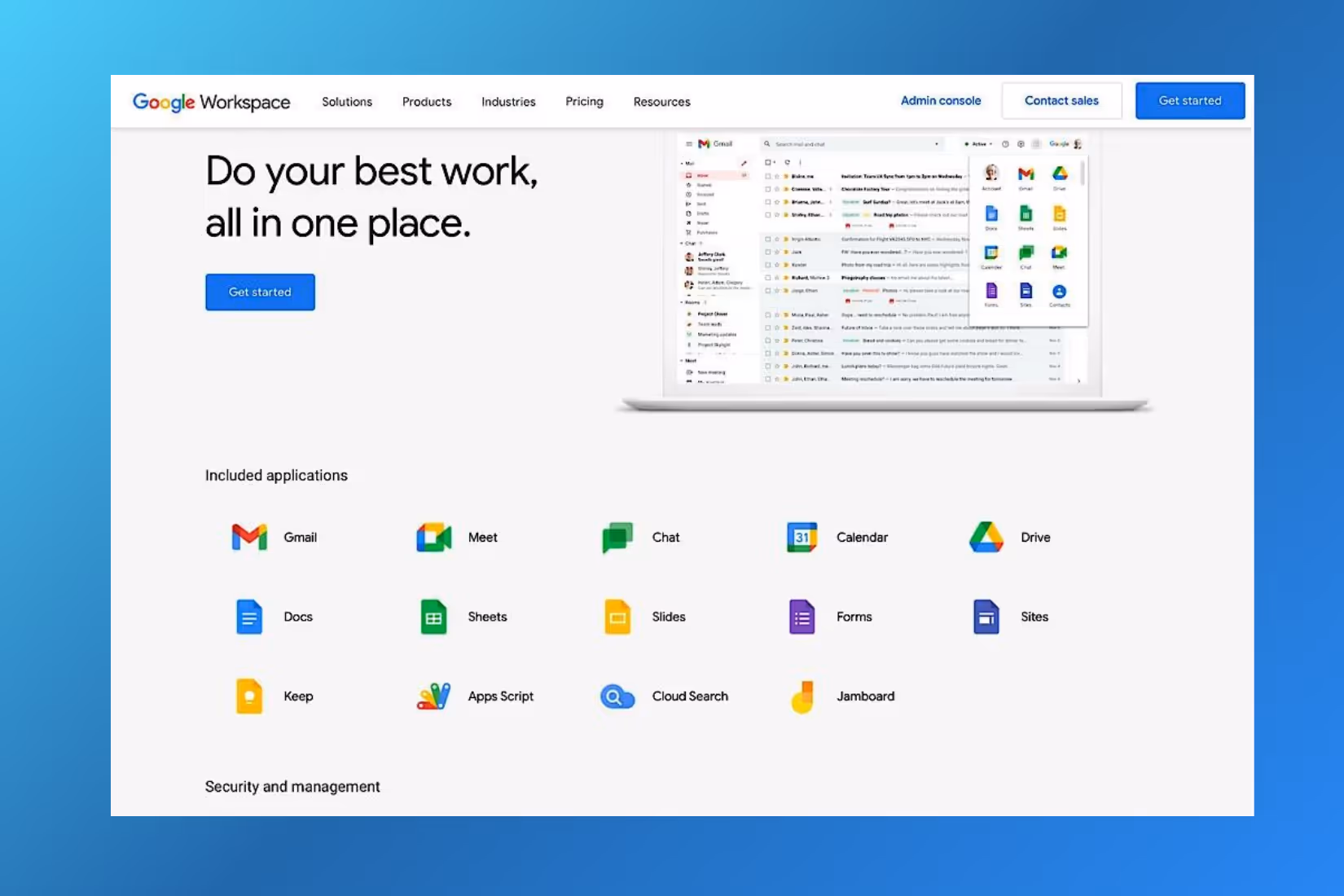Click the Drive triangle icon

tap(986, 538)
